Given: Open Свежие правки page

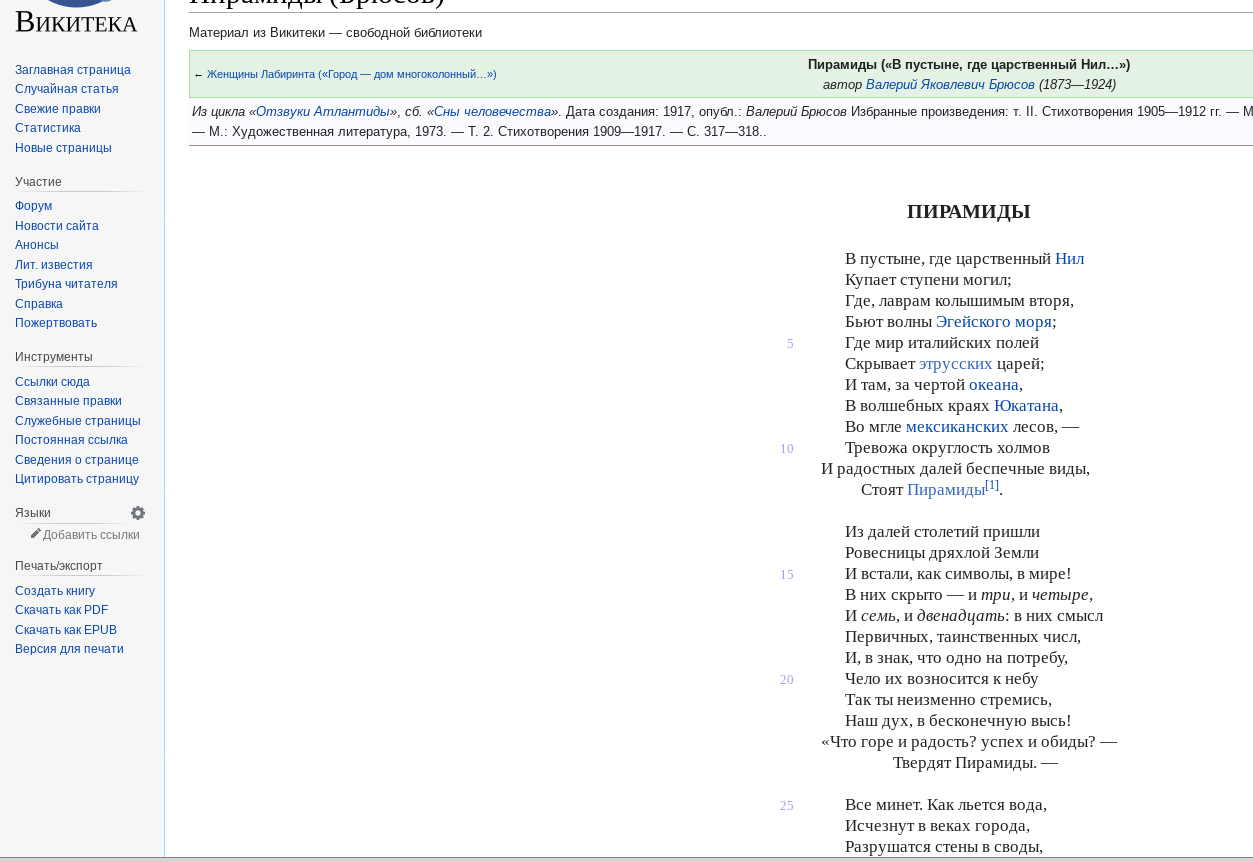Looking at the screenshot, I should [x=57, y=109].
